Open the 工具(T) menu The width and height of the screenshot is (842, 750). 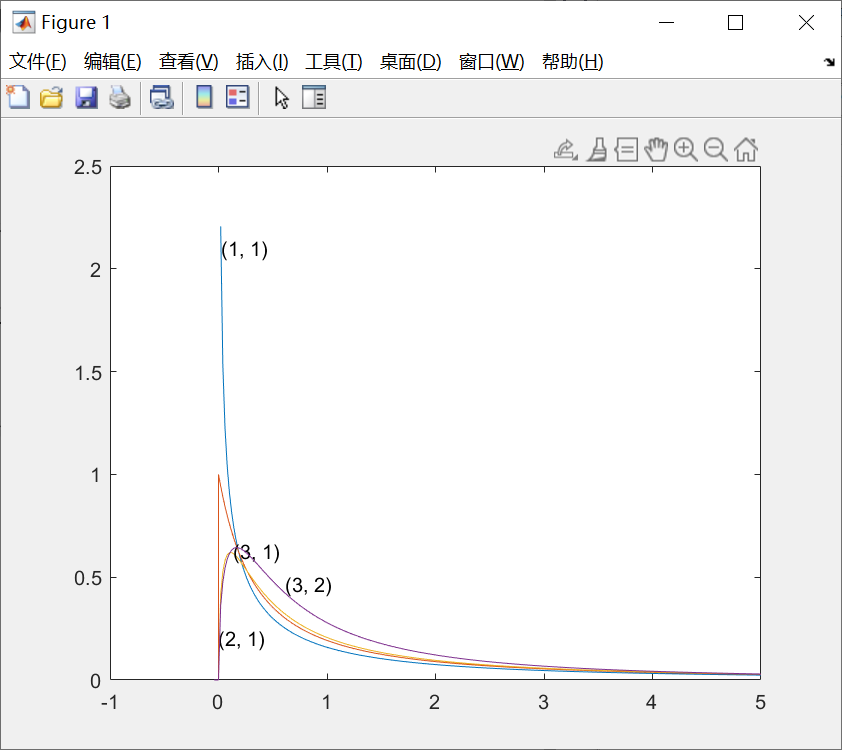coord(333,62)
